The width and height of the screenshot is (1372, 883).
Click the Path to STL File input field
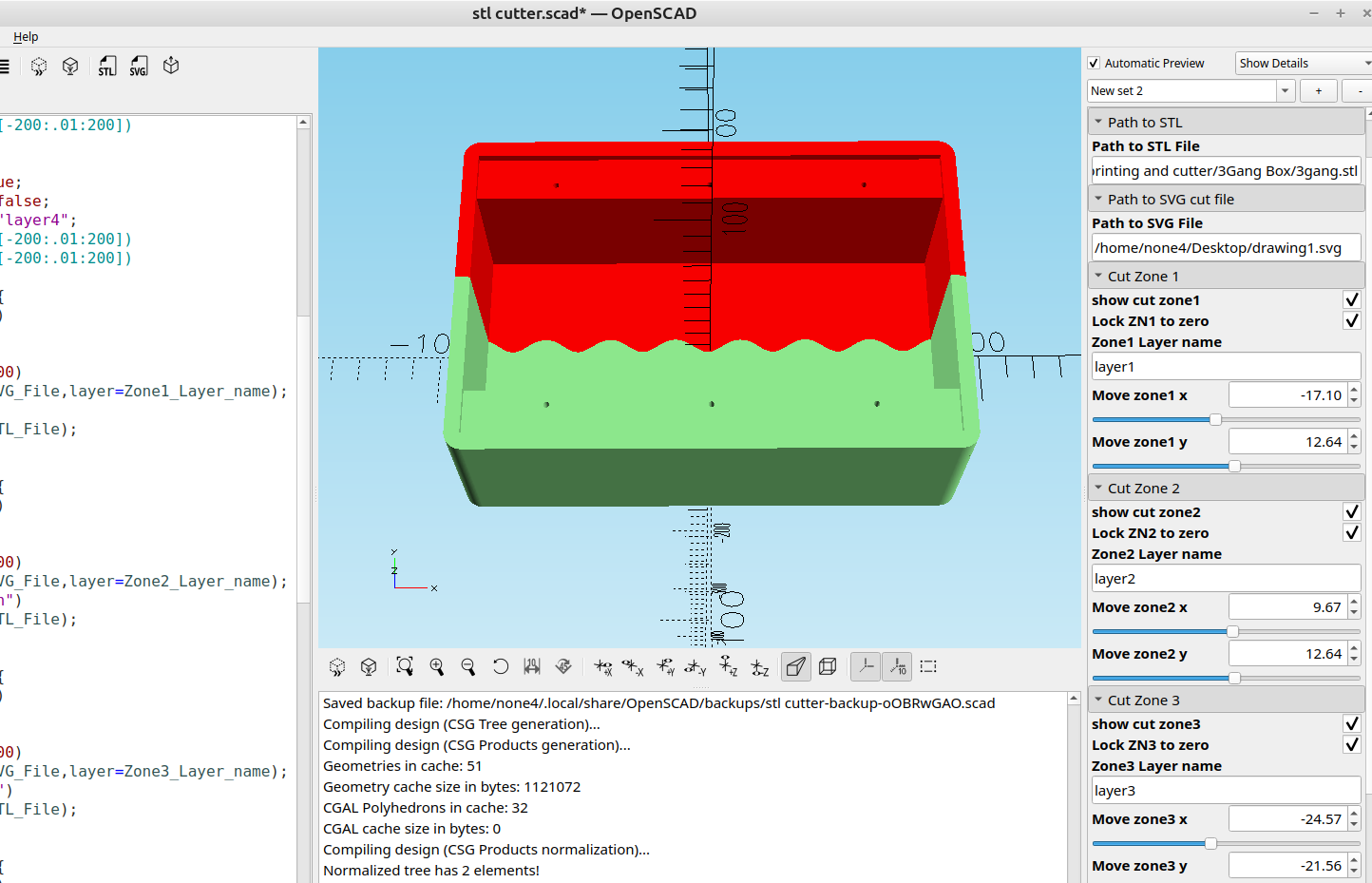1226,171
